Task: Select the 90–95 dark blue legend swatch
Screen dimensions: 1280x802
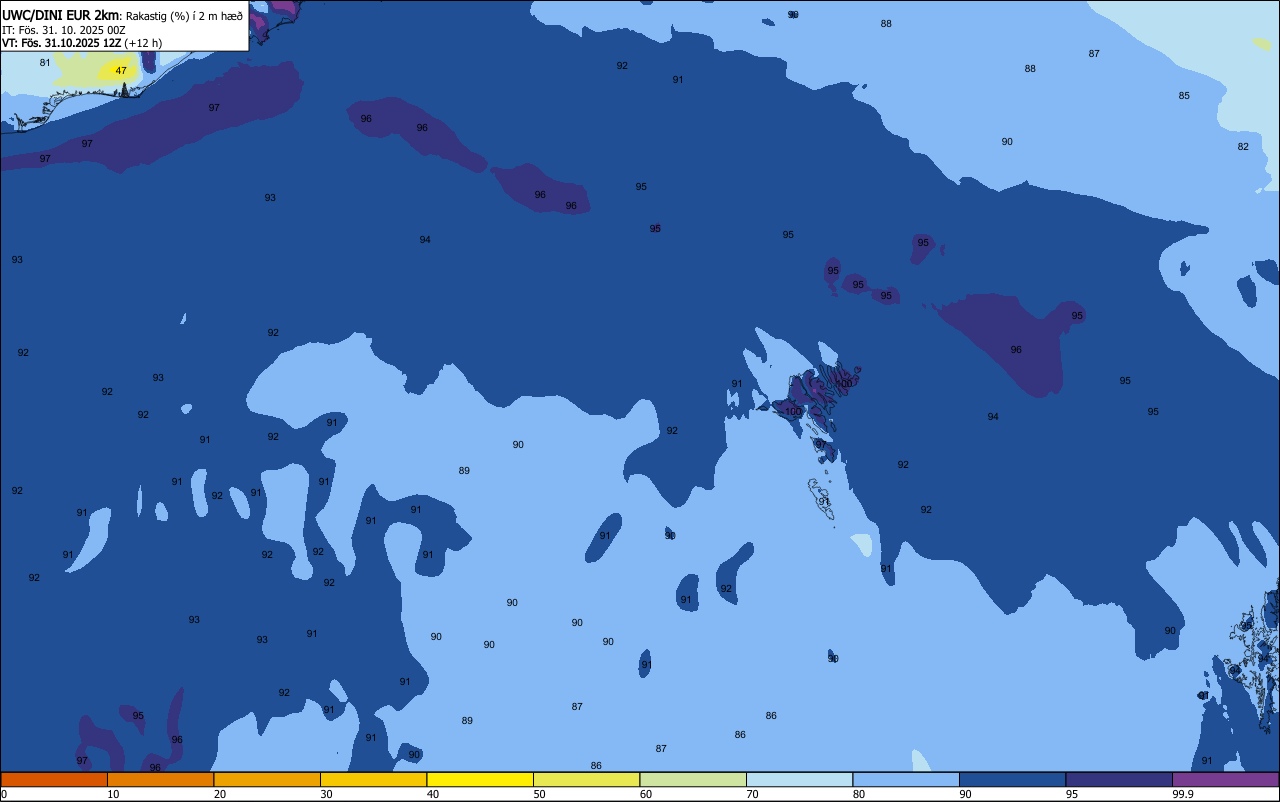Action: (x=1012, y=779)
